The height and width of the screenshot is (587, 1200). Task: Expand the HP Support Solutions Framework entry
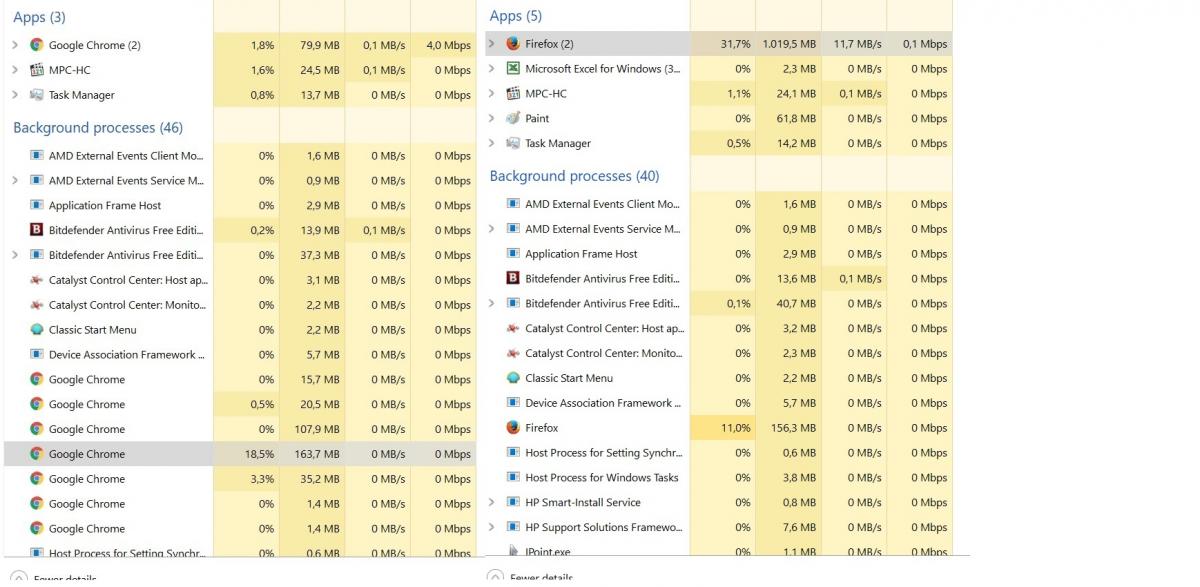pos(491,527)
